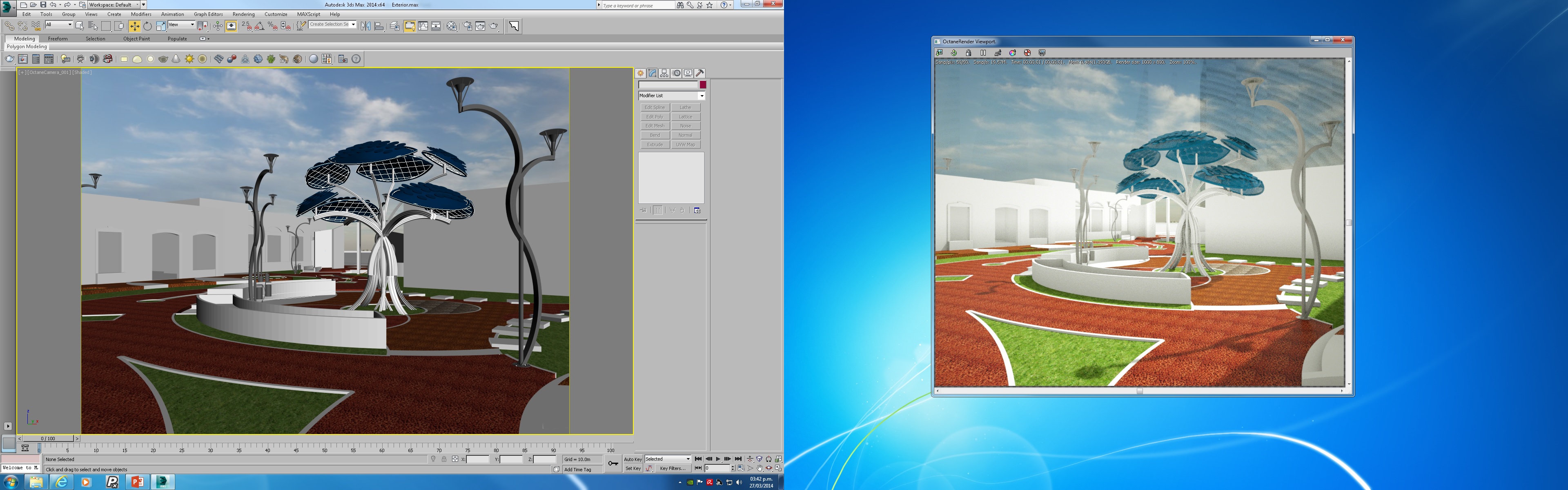Screen dimensions: 1568x490
Task: Click the object color swatch
Action: (702, 85)
